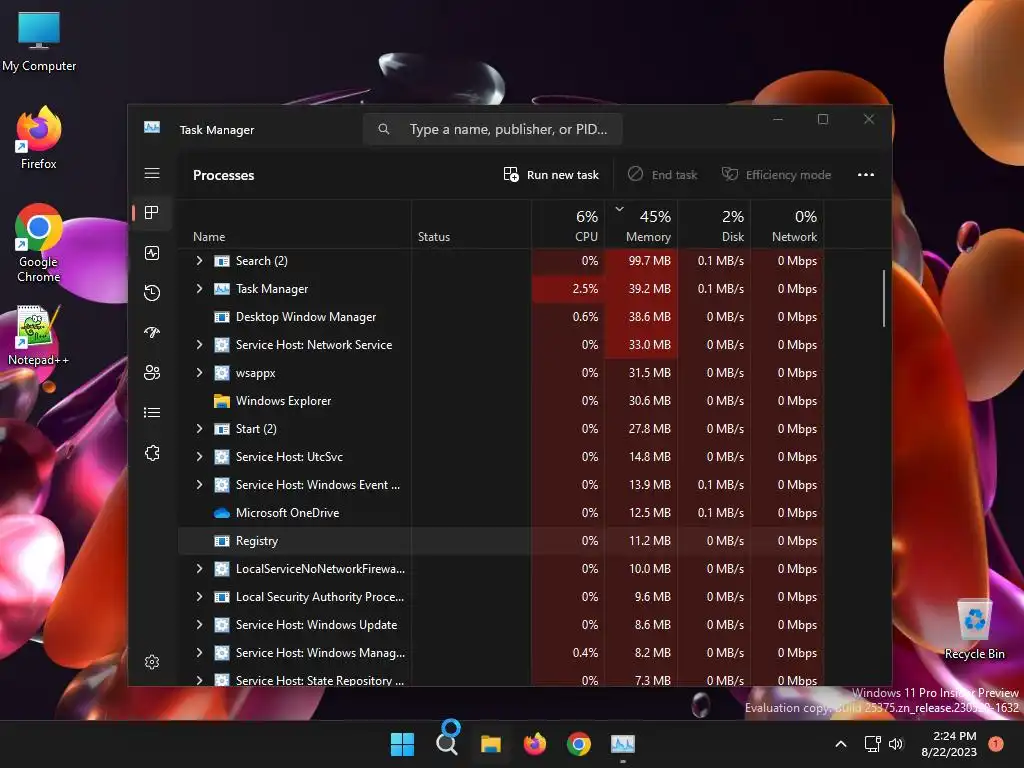The width and height of the screenshot is (1024, 768).
Task: Expand the Task Manager process group
Action: click(x=199, y=289)
